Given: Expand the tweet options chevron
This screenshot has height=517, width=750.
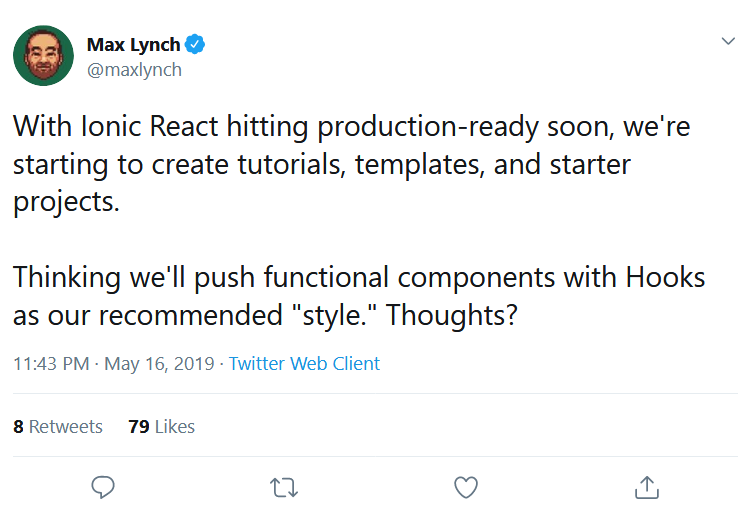Looking at the screenshot, I should (x=729, y=41).
